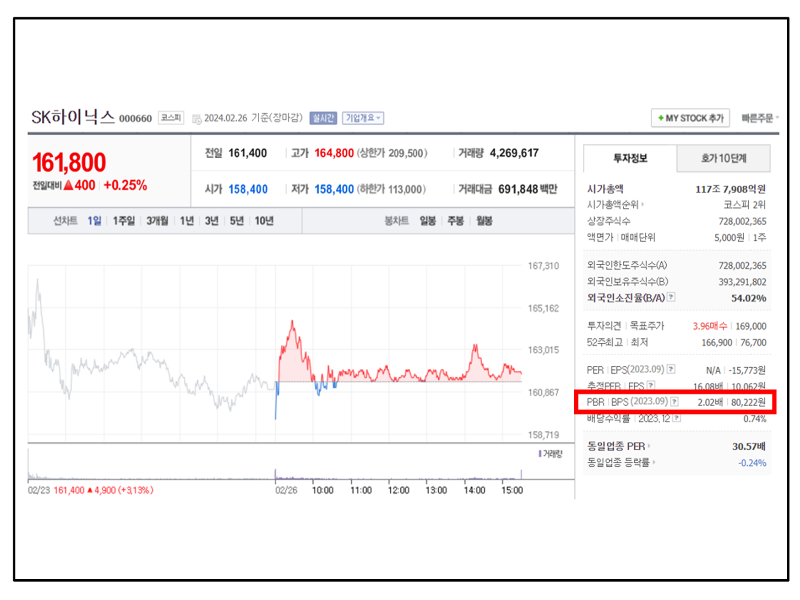Open the 기업개요 dropdown
This screenshot has height=600, width=800.
(x=363, y=118)
